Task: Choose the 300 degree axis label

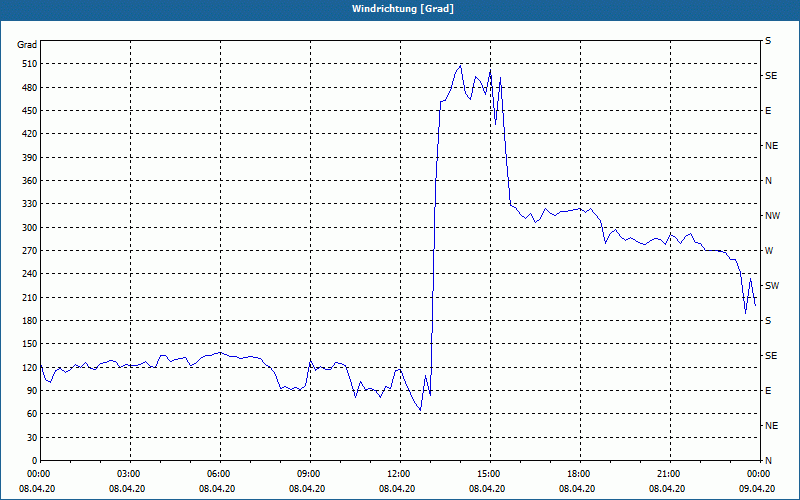Action: click(x=31, y=228)
